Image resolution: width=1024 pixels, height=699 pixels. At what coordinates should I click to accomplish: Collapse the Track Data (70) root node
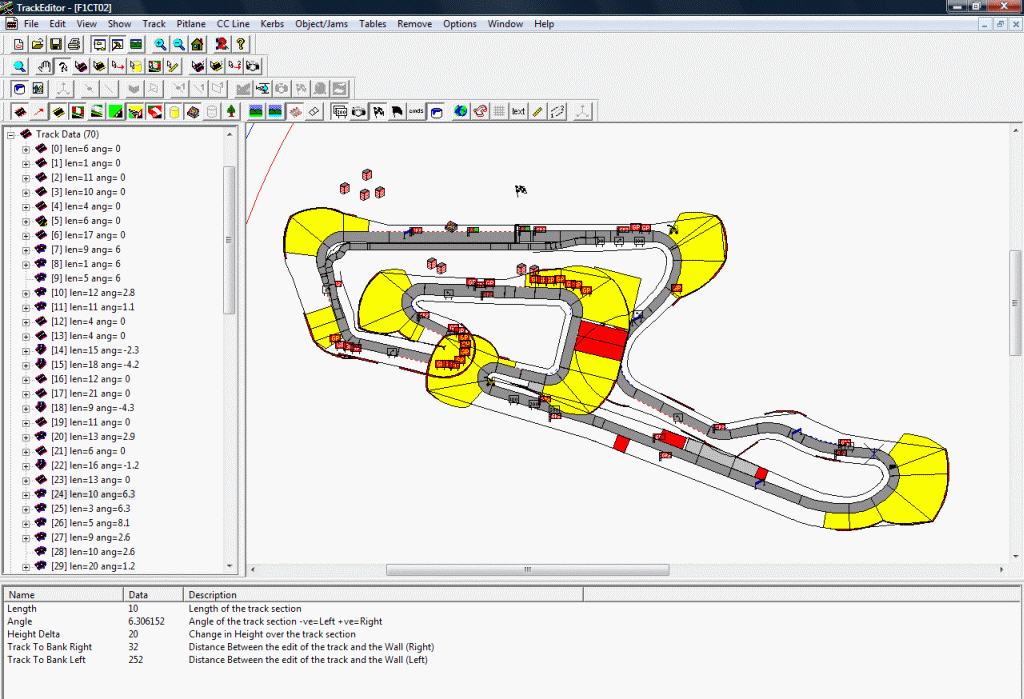click(11, 134)
